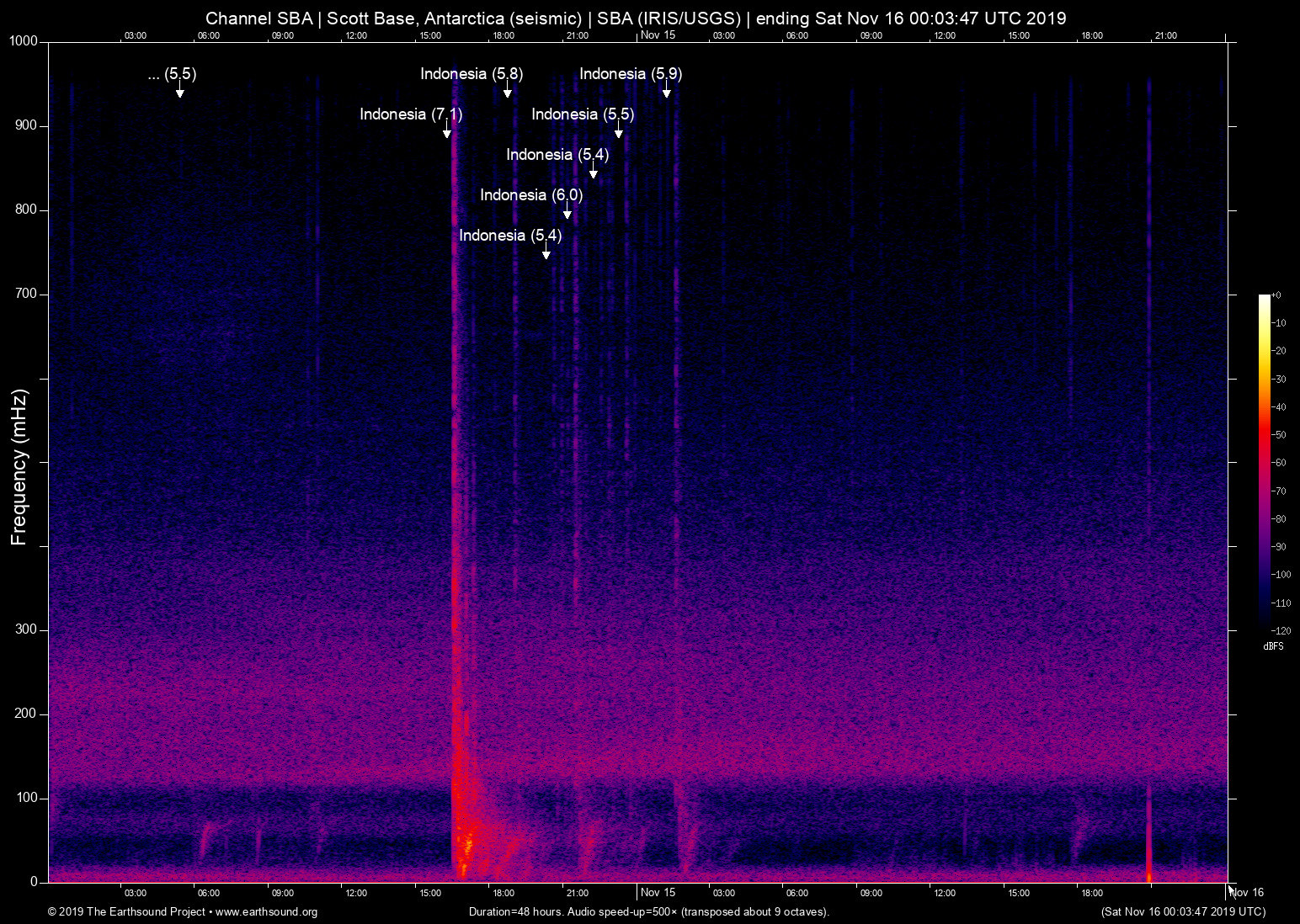Click the parenthesized Sat Nov 16 timestamp in footer
1300x924 pixels.
(1183, 912)
